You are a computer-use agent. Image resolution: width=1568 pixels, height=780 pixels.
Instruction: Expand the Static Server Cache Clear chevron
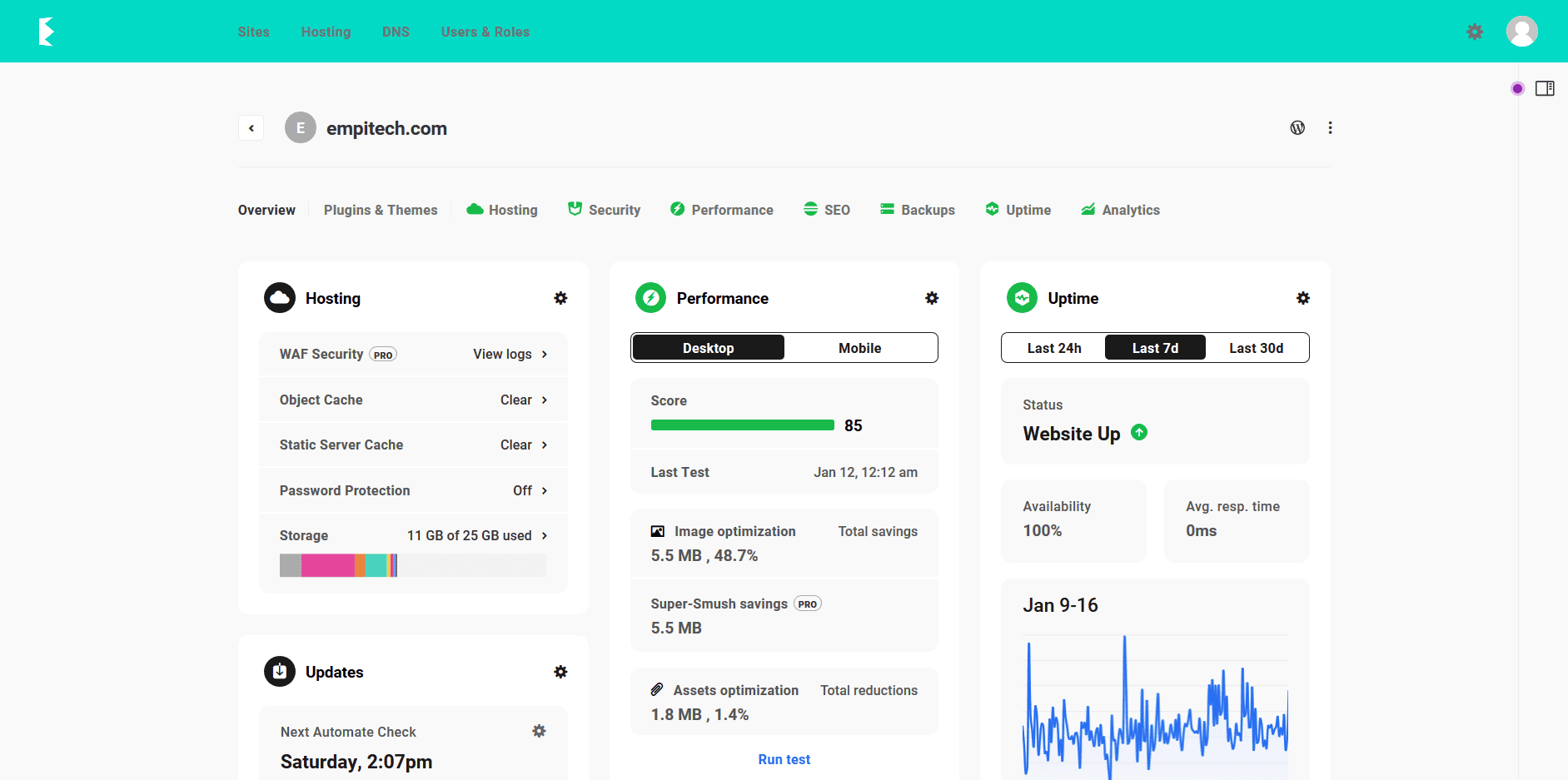[545, 445]
